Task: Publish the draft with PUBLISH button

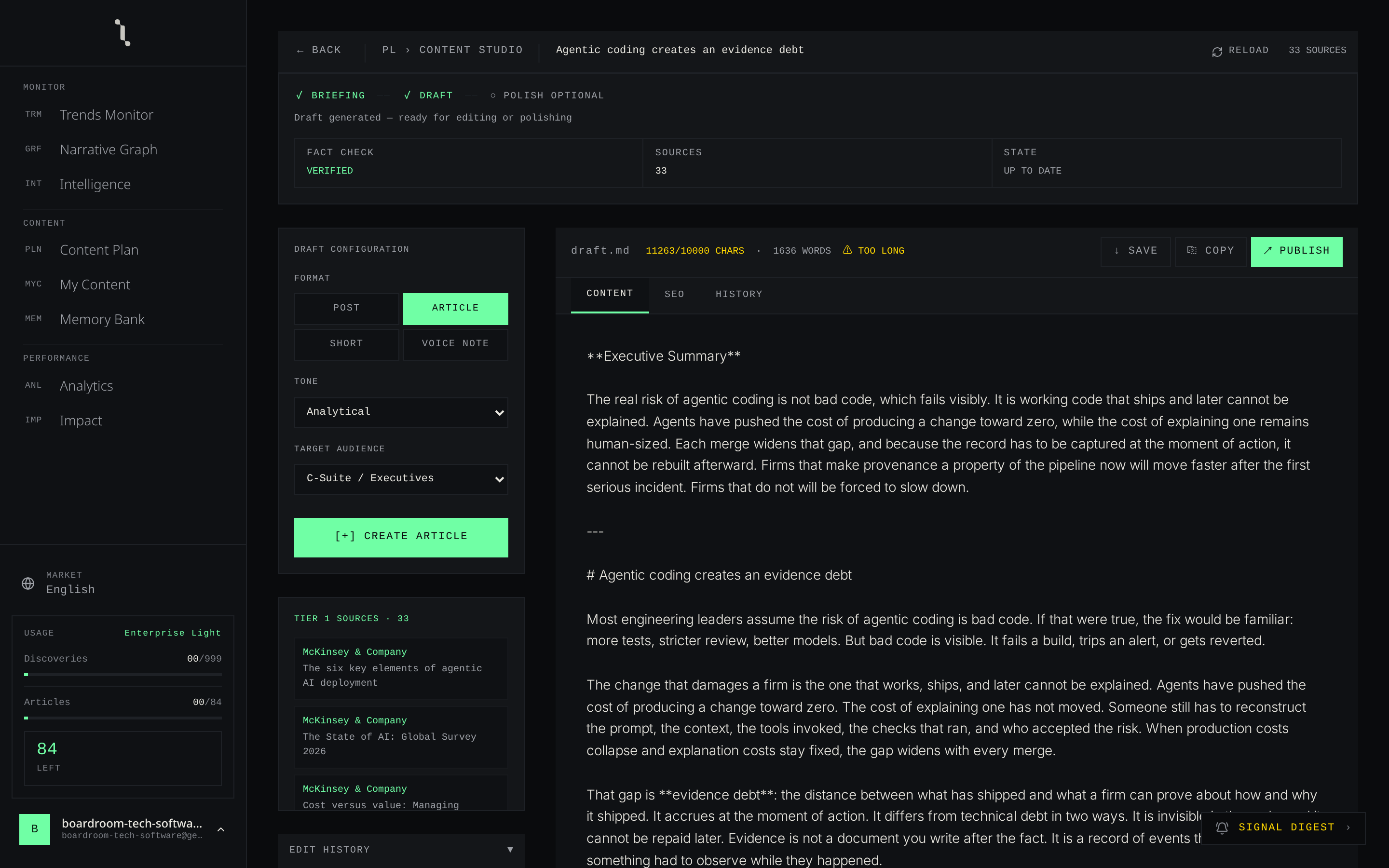Action: tap(1296, 251)
